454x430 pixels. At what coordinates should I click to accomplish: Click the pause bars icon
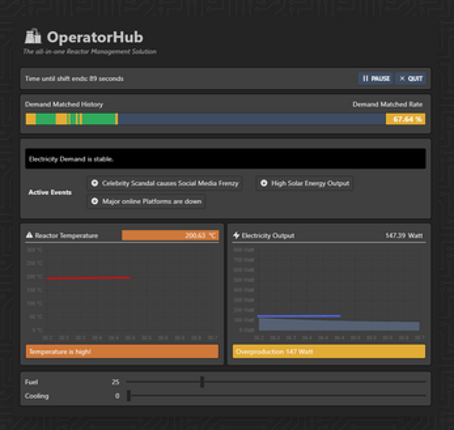pyautogui.click(x=365, y=79)
